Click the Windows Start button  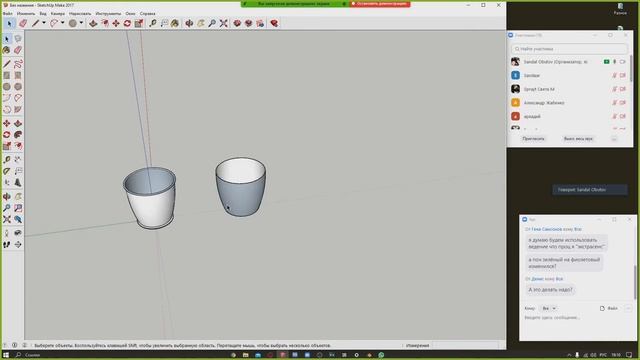(6, 355)
